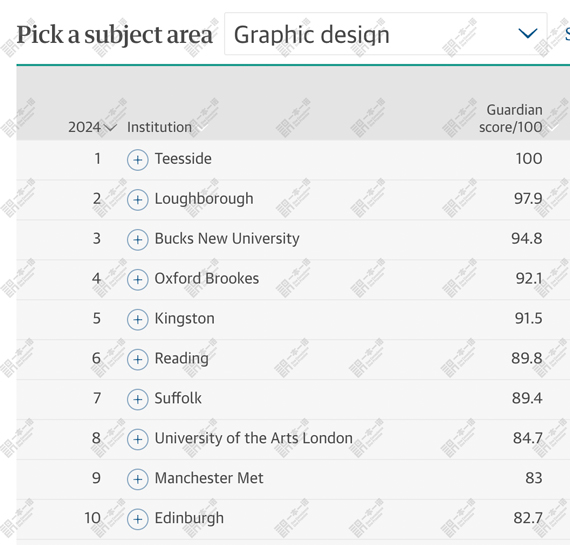
Task: Click the Bucks New University name
Action: click(227, 239)
